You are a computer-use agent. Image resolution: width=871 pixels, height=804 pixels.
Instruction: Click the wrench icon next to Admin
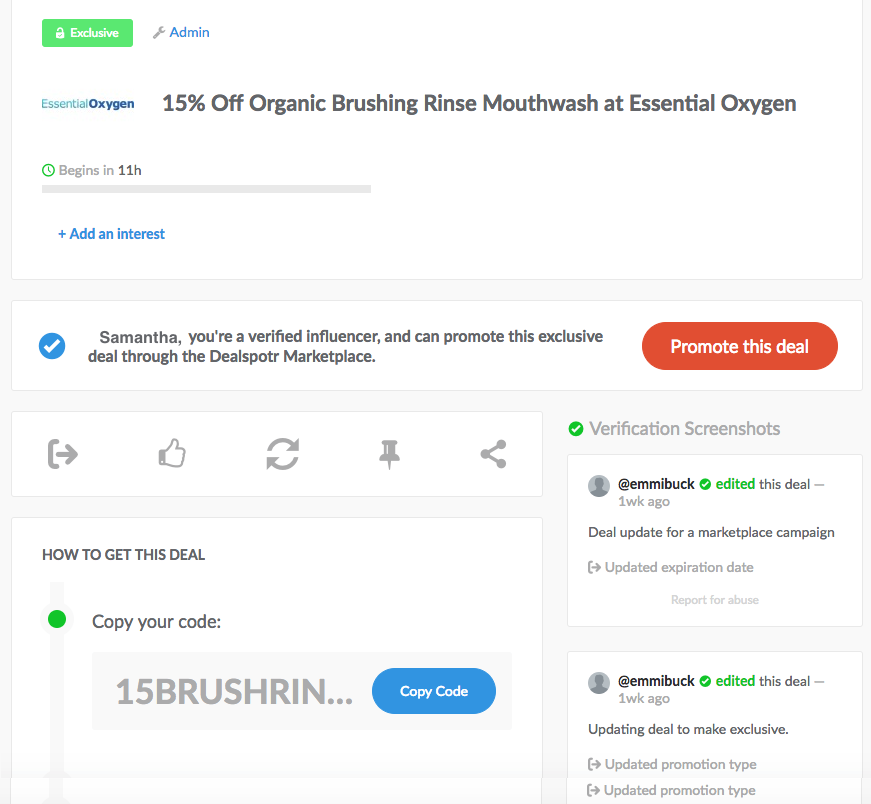point(156,32)
